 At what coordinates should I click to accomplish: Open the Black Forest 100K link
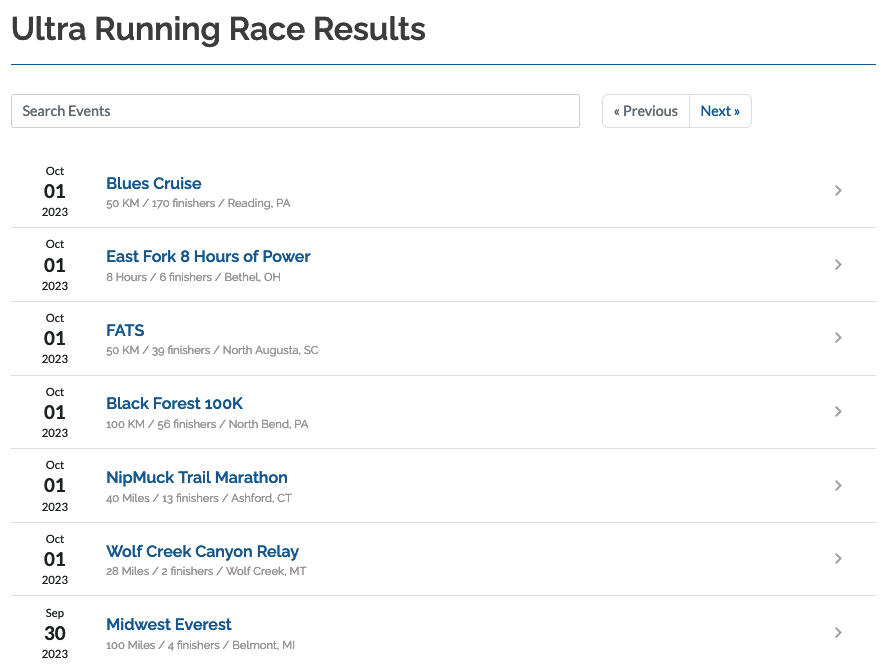[x=174, y=403]
